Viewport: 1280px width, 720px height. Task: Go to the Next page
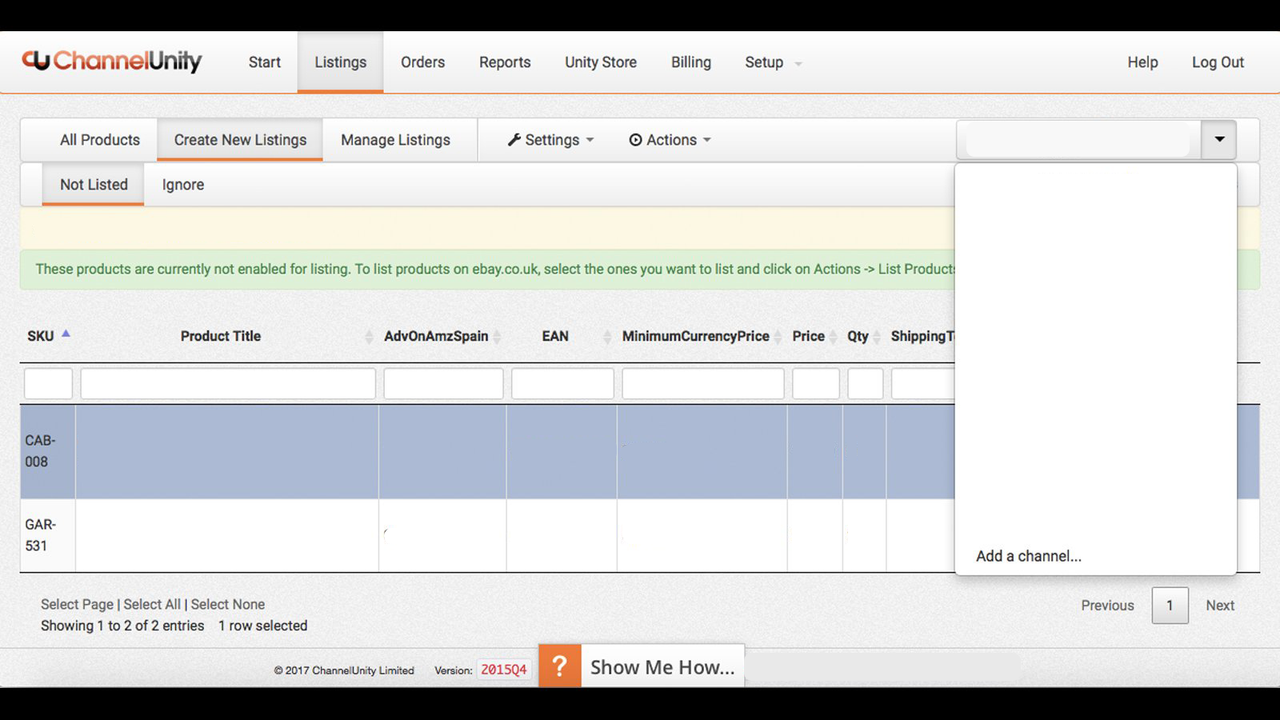point(1220,605)
